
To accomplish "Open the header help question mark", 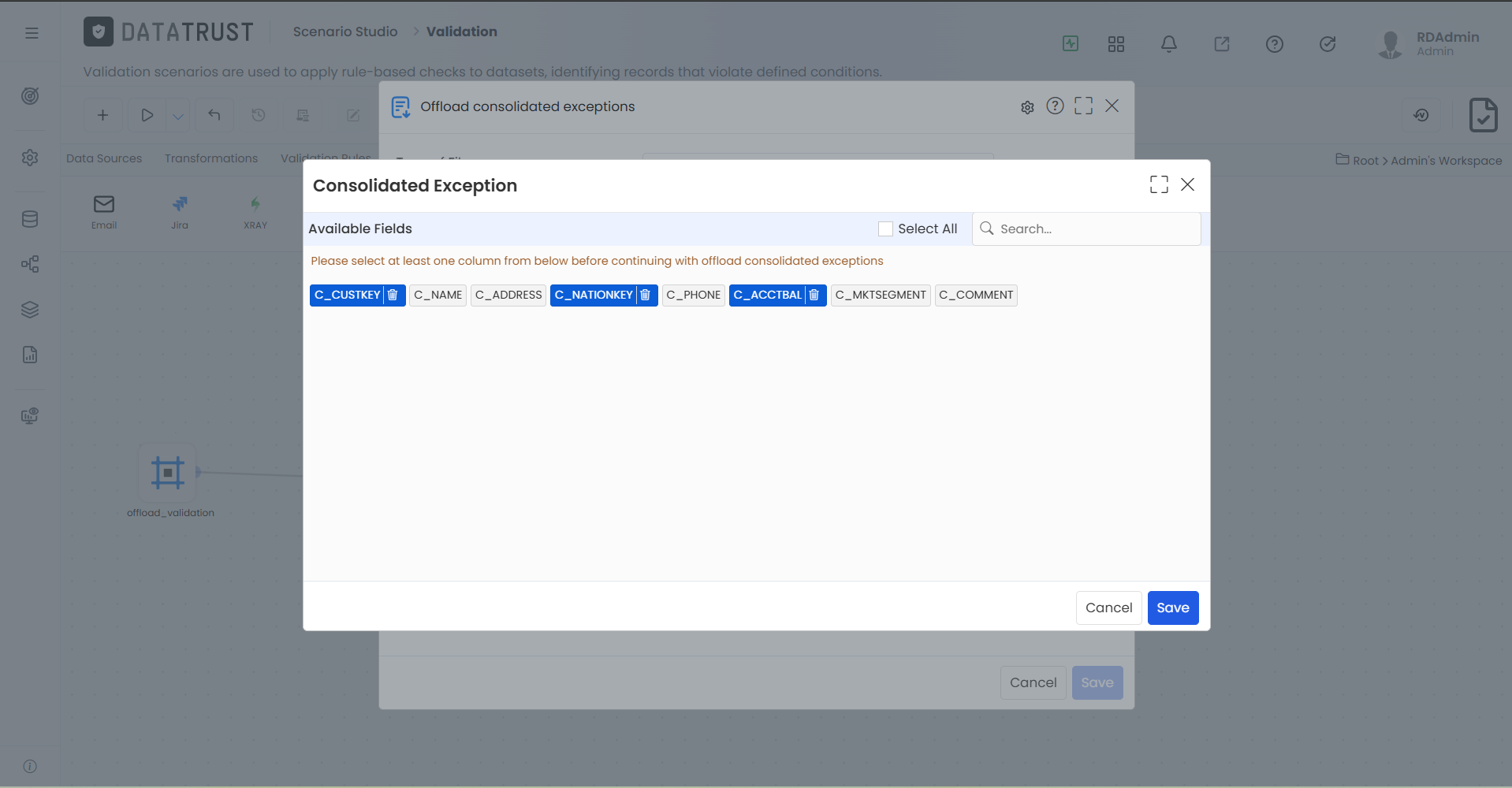I will pyautogui.click(x=1275, y=44).
